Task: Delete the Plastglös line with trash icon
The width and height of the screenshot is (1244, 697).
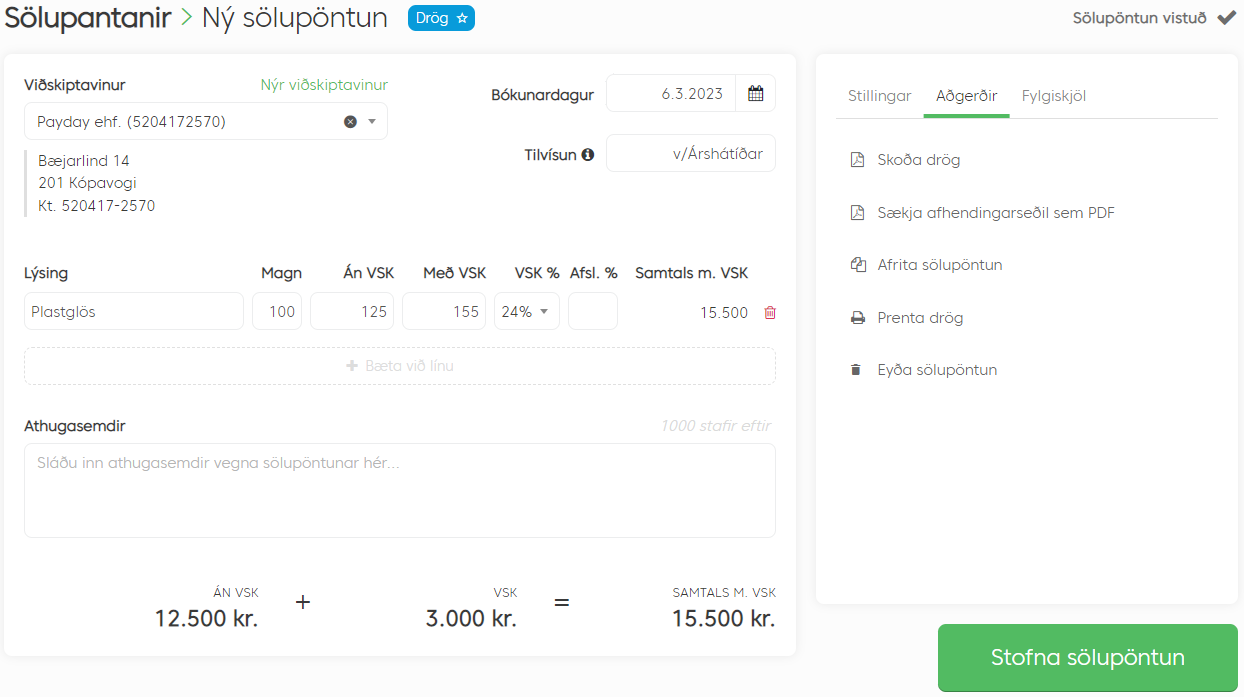Action: point(770,312)
